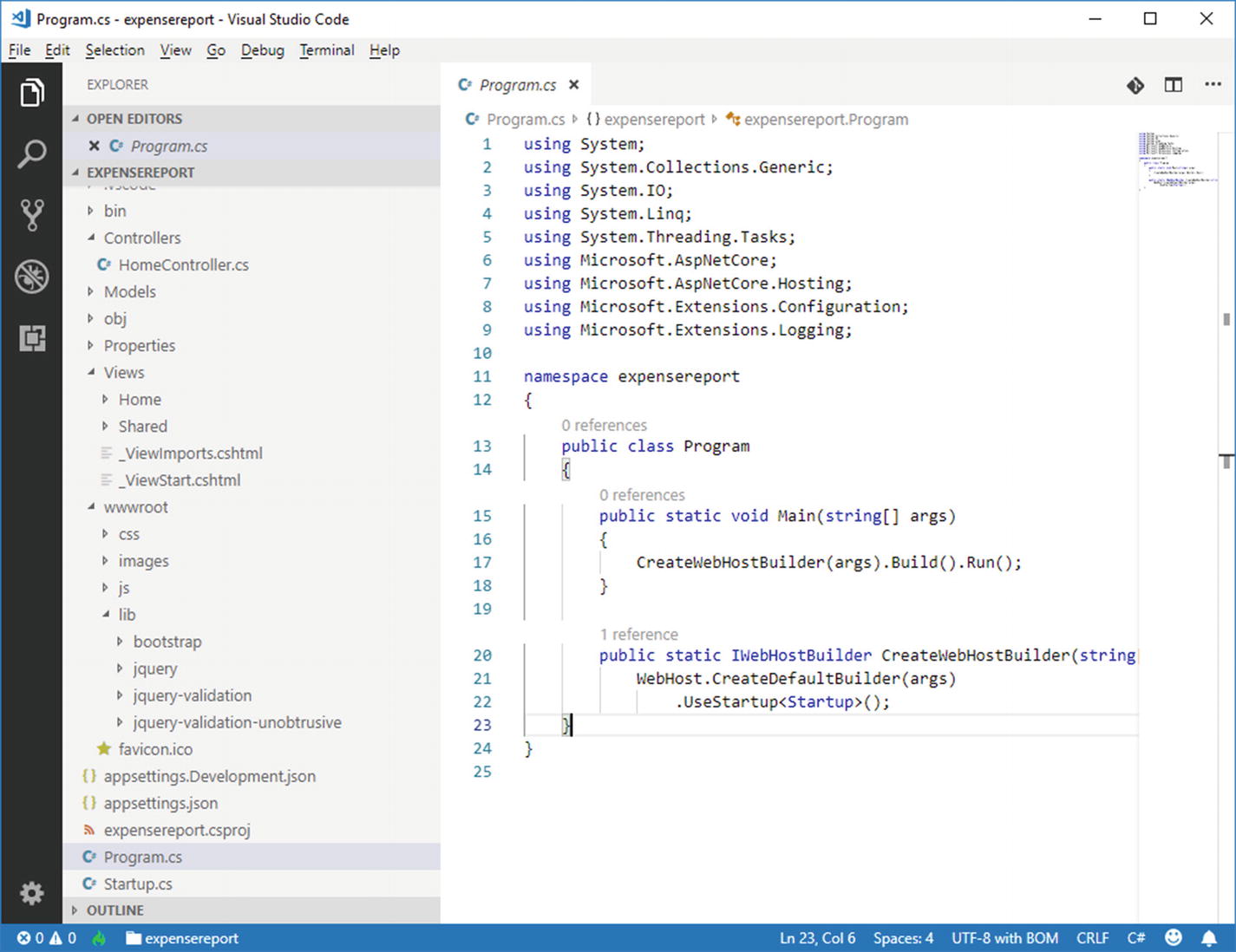Click errors and warnings count indicator

click(47, 938)
